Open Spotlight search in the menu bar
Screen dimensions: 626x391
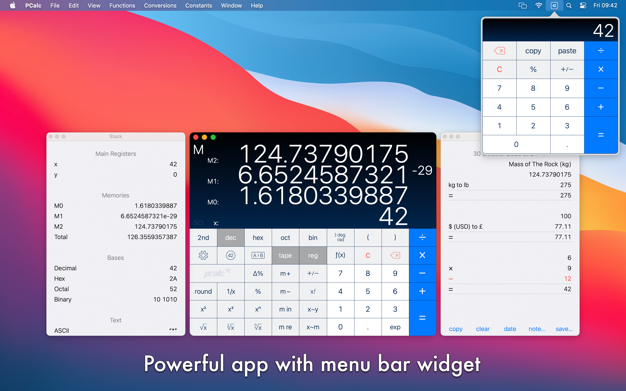pyautogui.click(x=569, y=6)
